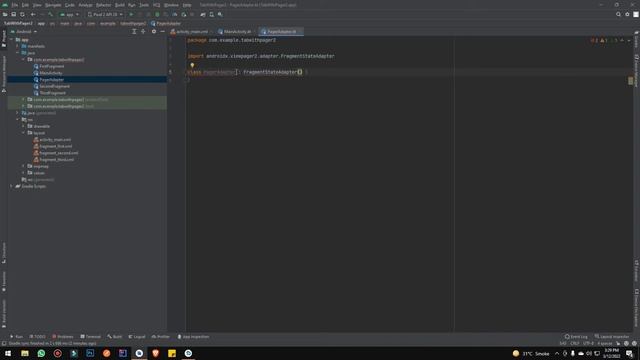Open fragment_third.xml in the tree
This screenshot has height=360, width=640.
pyautogui.click(x=53, y=160)
